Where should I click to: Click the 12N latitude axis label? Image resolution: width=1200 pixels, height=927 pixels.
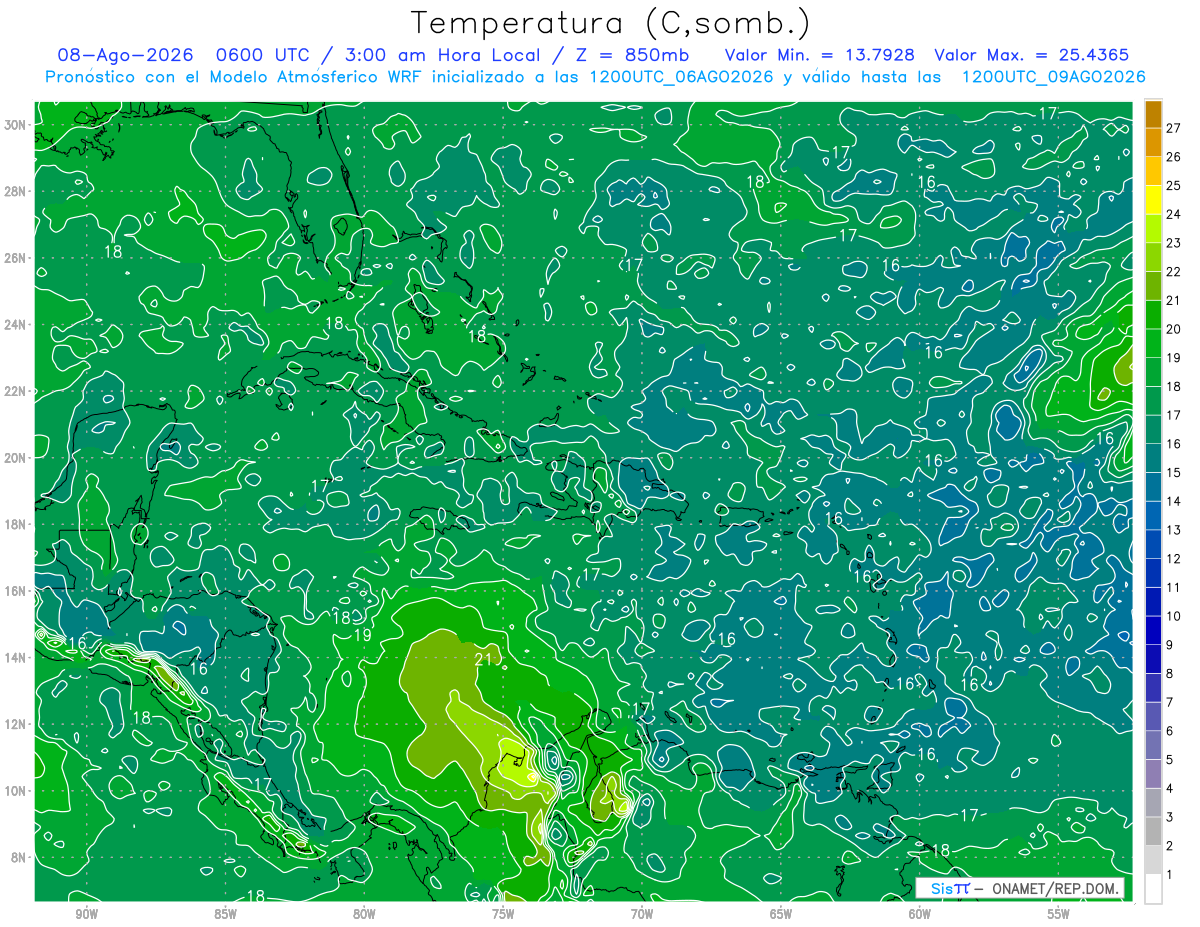click(x=17, y=724)
